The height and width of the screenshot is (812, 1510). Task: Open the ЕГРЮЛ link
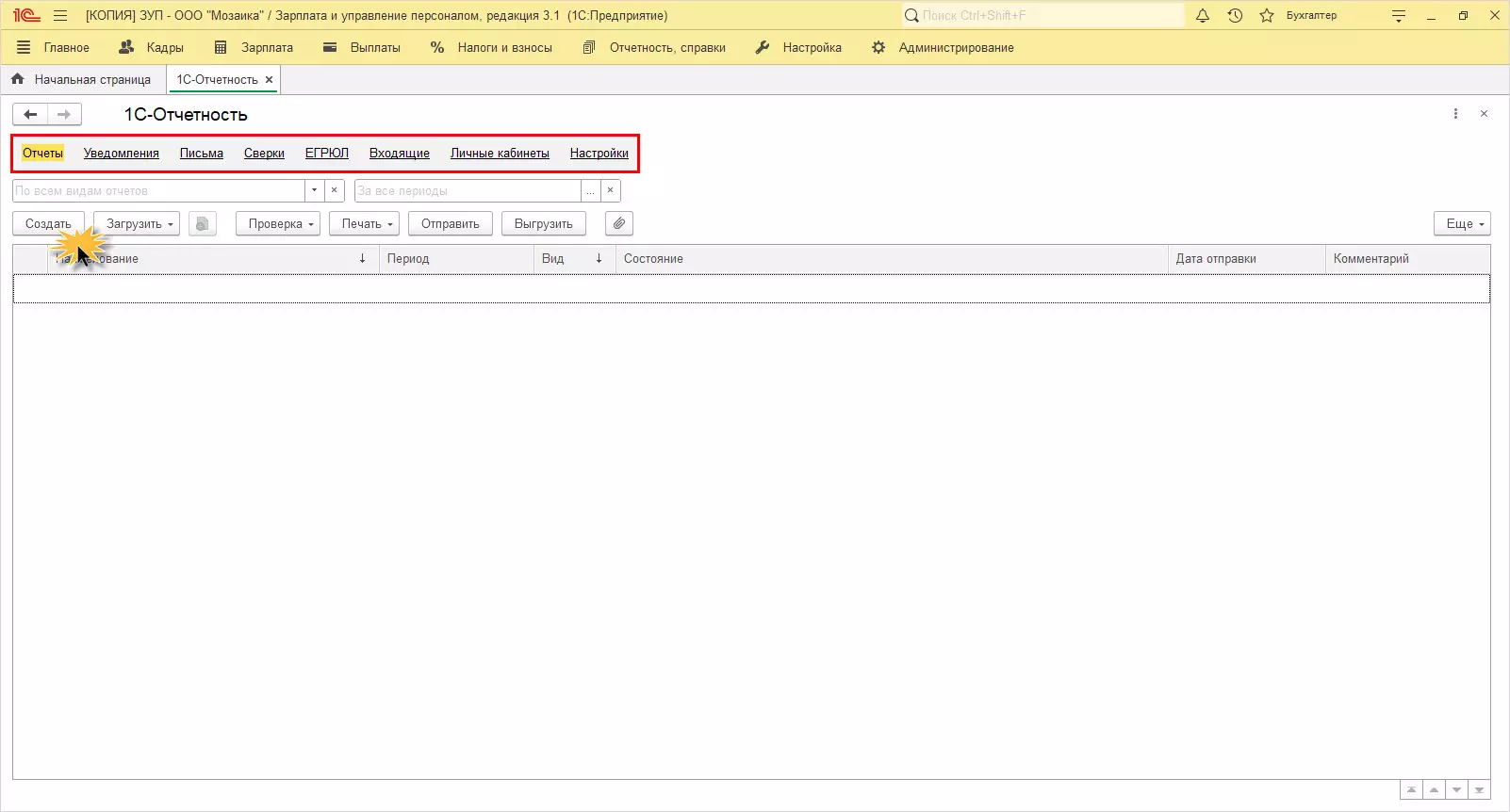click(327, 154)
